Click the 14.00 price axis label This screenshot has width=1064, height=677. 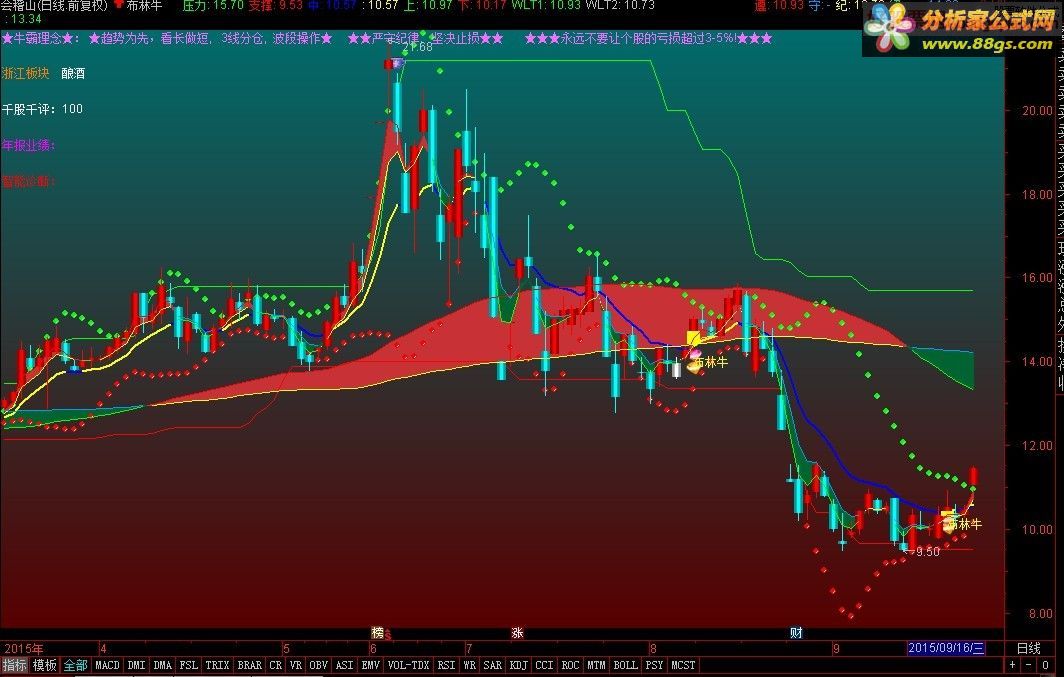click(x=1038, y=362)
